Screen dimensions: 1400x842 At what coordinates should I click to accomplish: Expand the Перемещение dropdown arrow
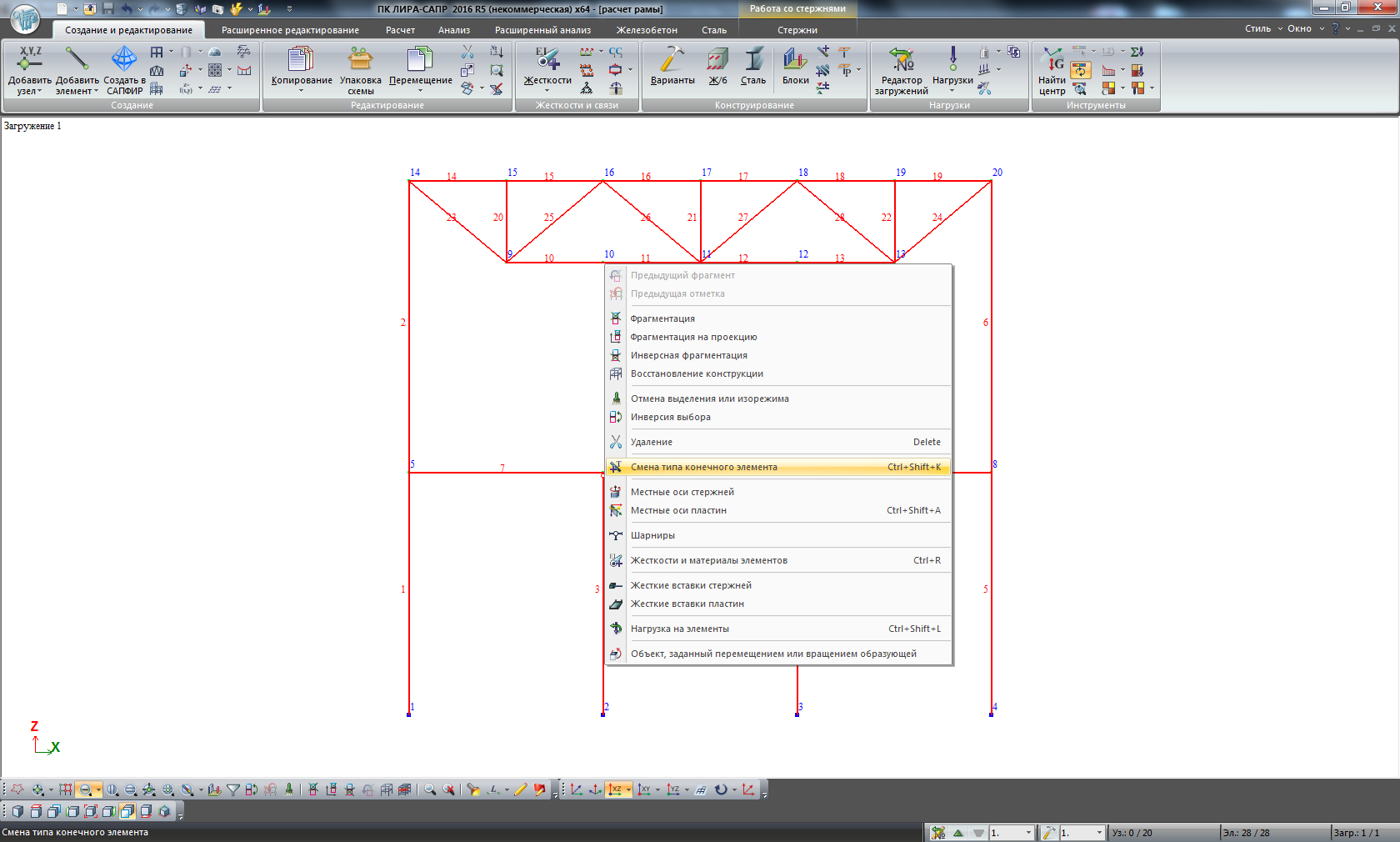(x=420, y=91)
